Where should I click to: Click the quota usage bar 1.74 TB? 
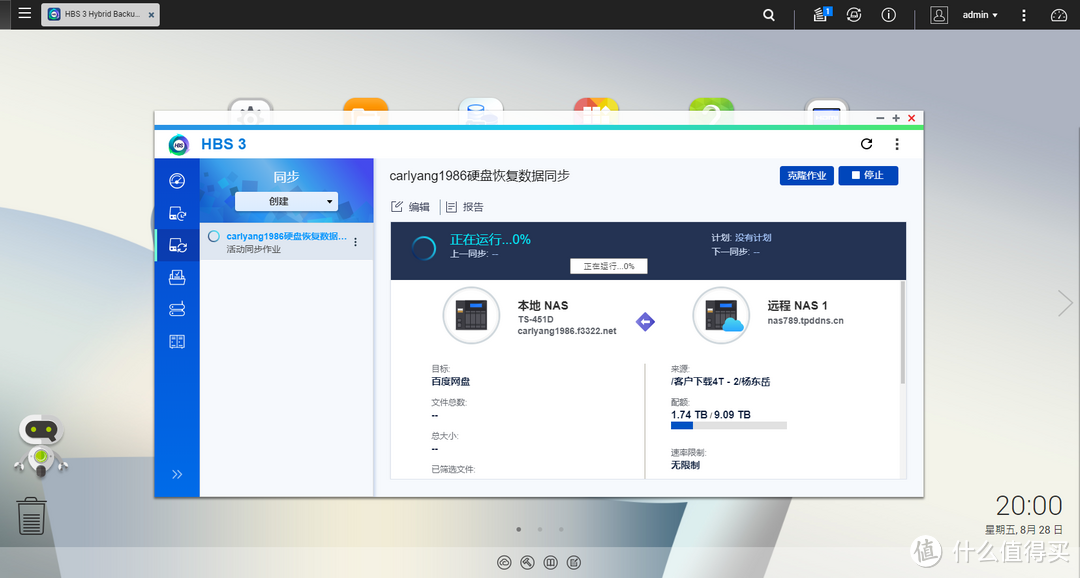point(729,426)
